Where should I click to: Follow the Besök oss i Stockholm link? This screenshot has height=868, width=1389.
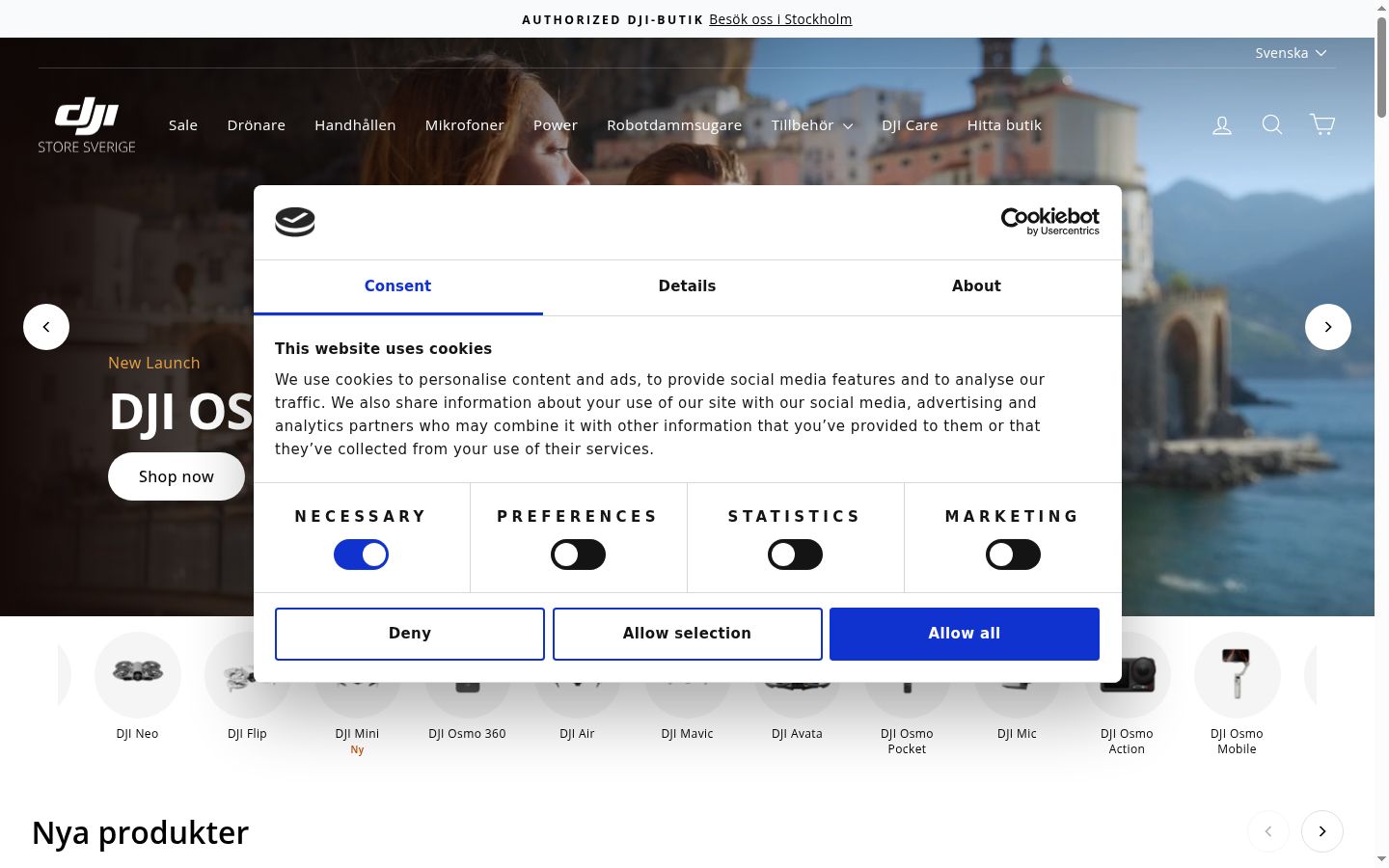point(780,19)
